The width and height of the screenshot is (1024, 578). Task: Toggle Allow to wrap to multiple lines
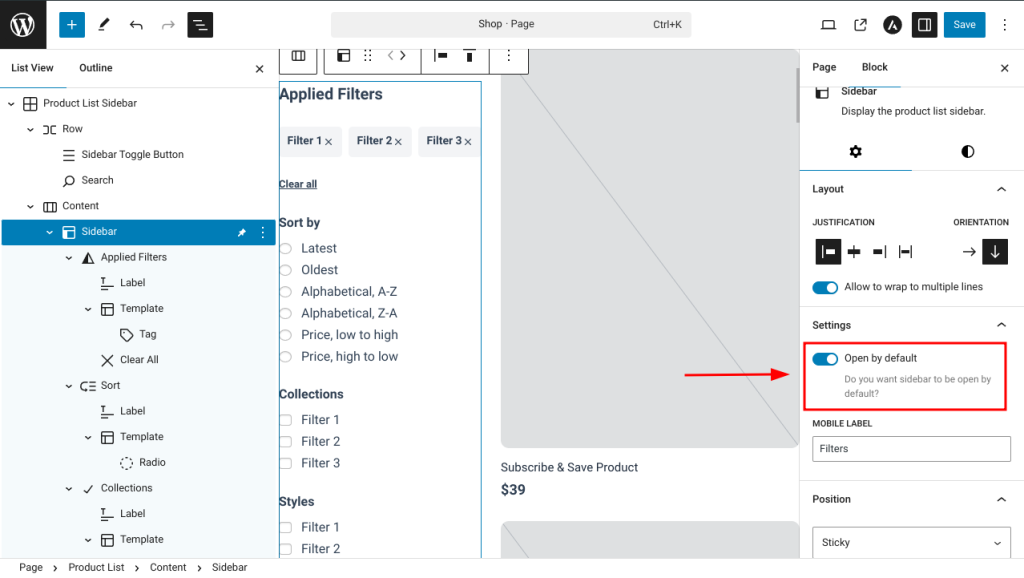(x=825, y=288)
